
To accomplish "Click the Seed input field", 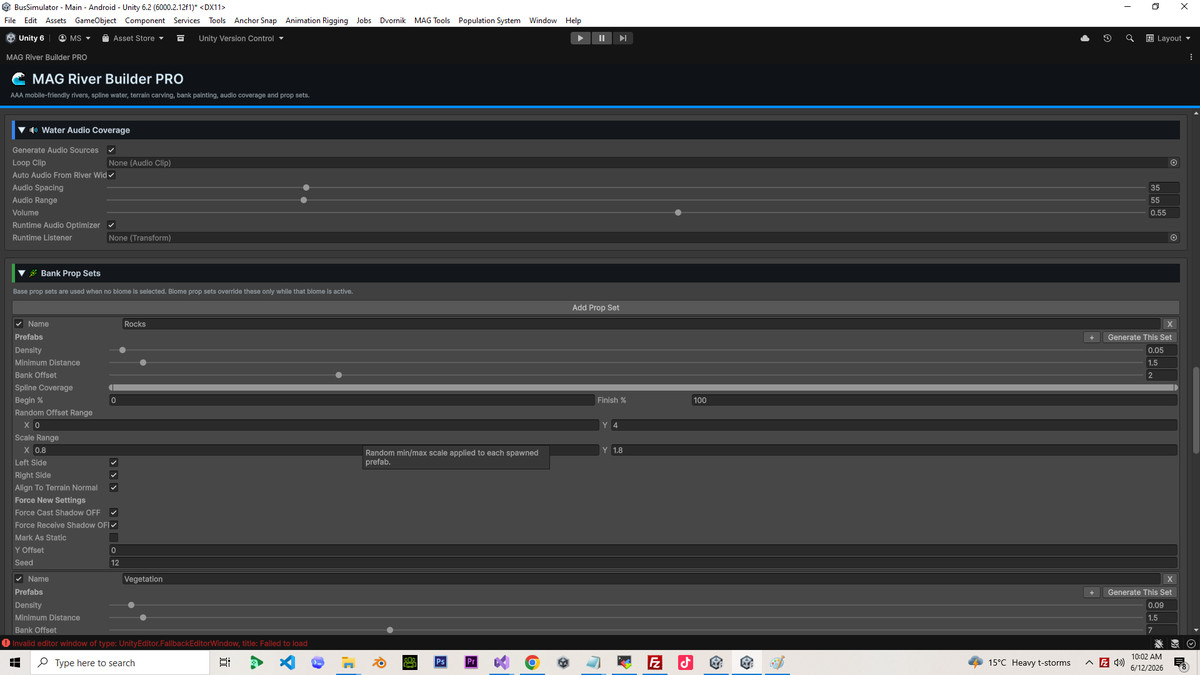I will point(642,563).
